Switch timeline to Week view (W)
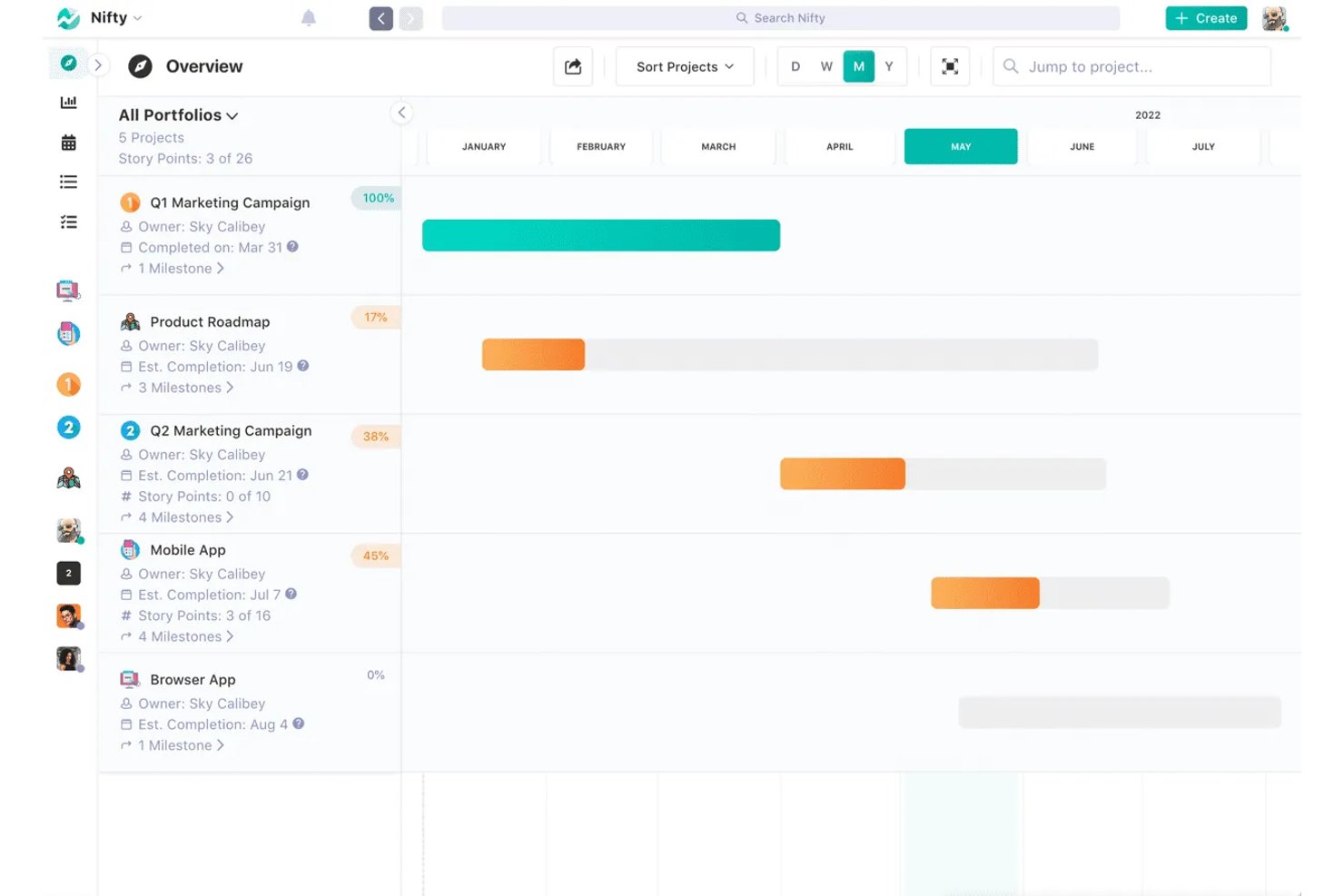This screenshot has height=896, width=1344. 826,66
